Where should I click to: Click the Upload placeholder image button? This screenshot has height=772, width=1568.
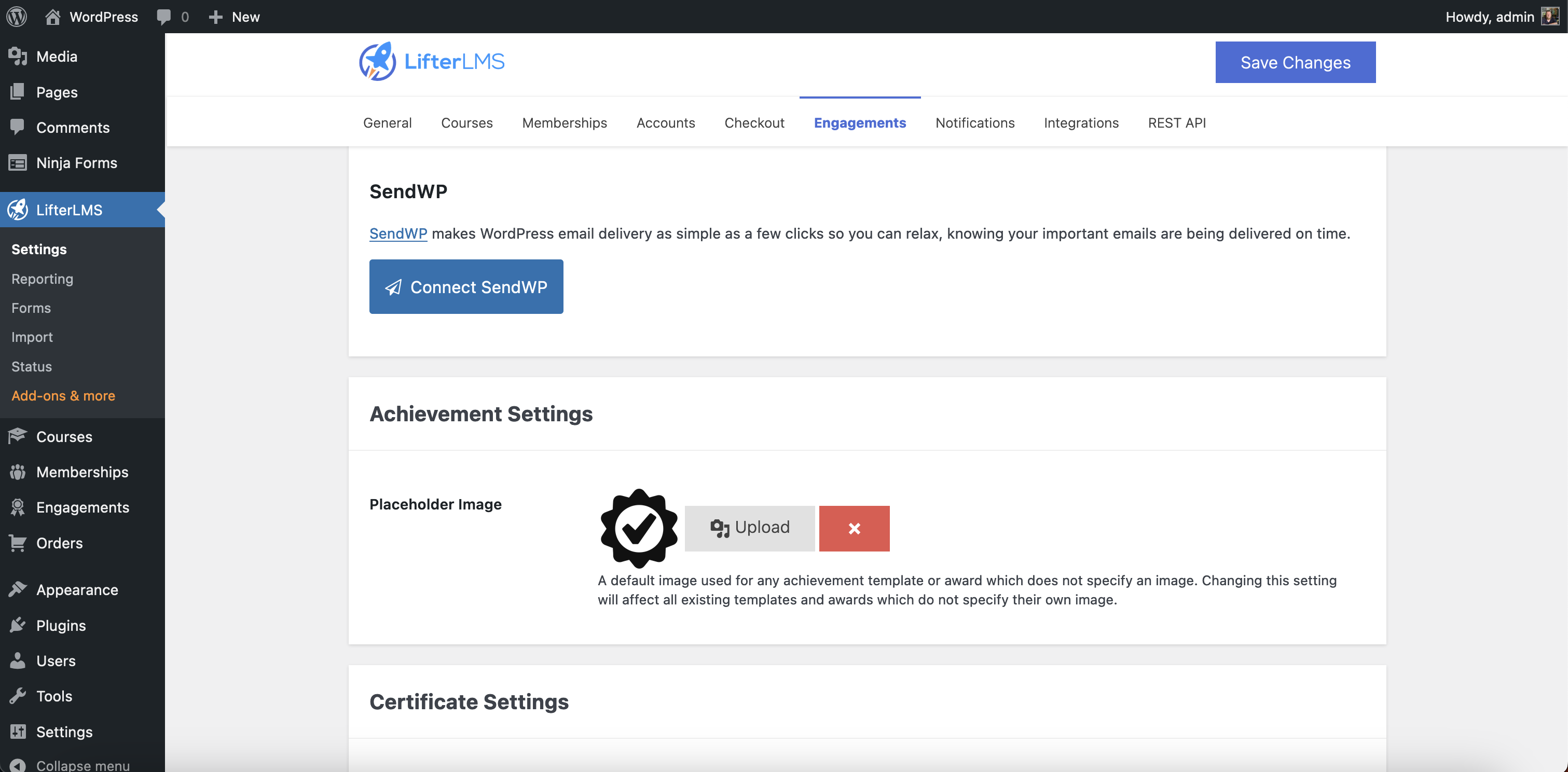(x=749, y=528)
